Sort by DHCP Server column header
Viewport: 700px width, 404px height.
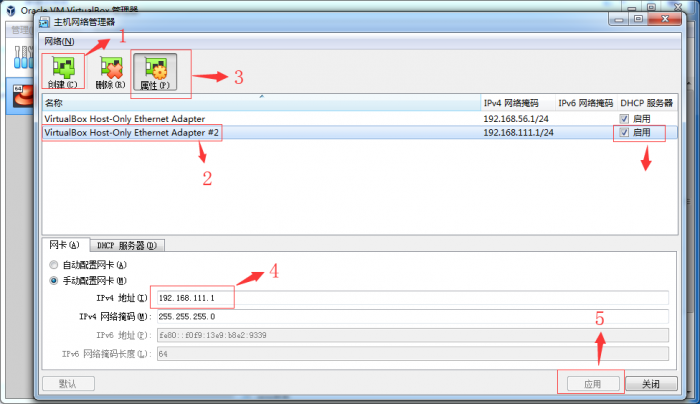(647, 103)
